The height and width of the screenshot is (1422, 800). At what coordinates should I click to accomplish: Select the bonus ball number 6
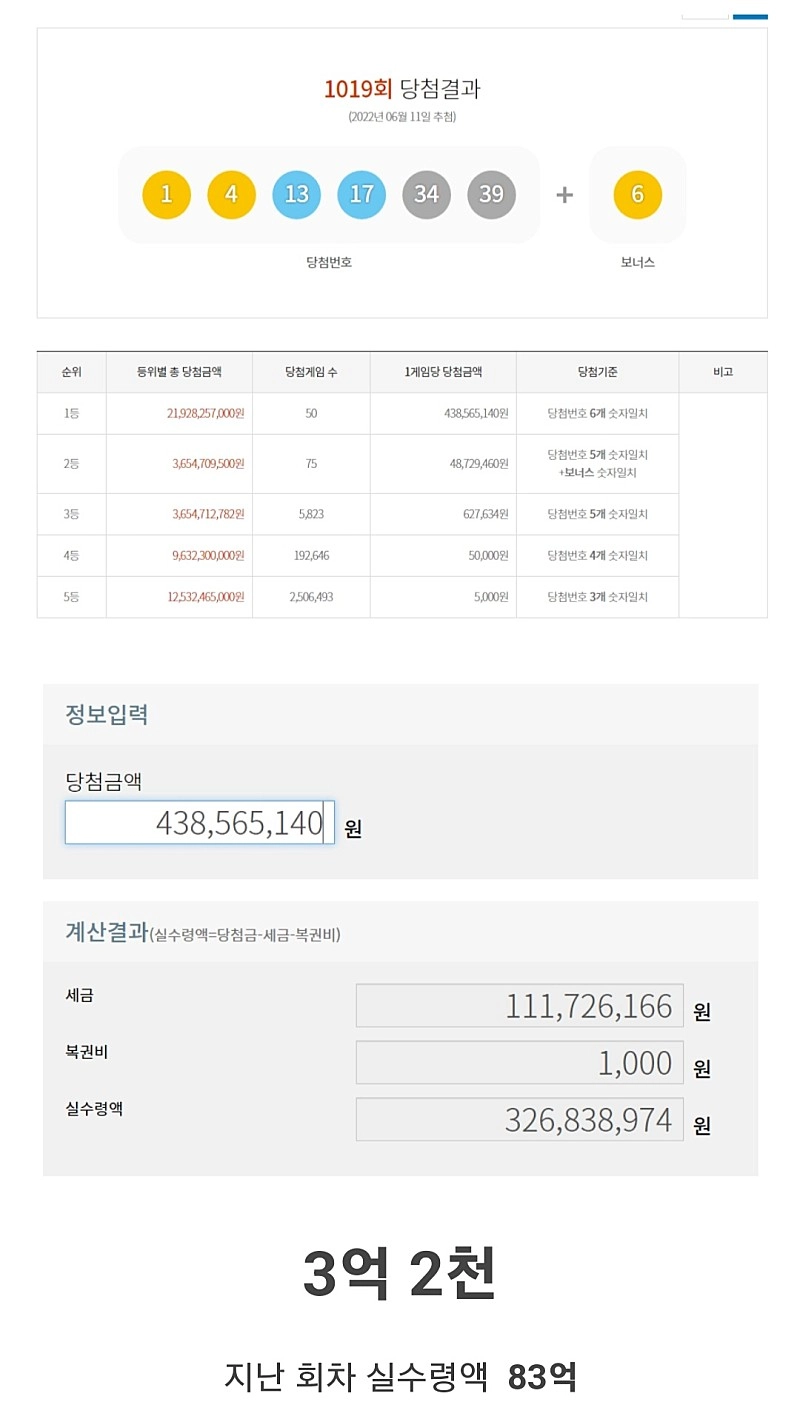(637, 194)
